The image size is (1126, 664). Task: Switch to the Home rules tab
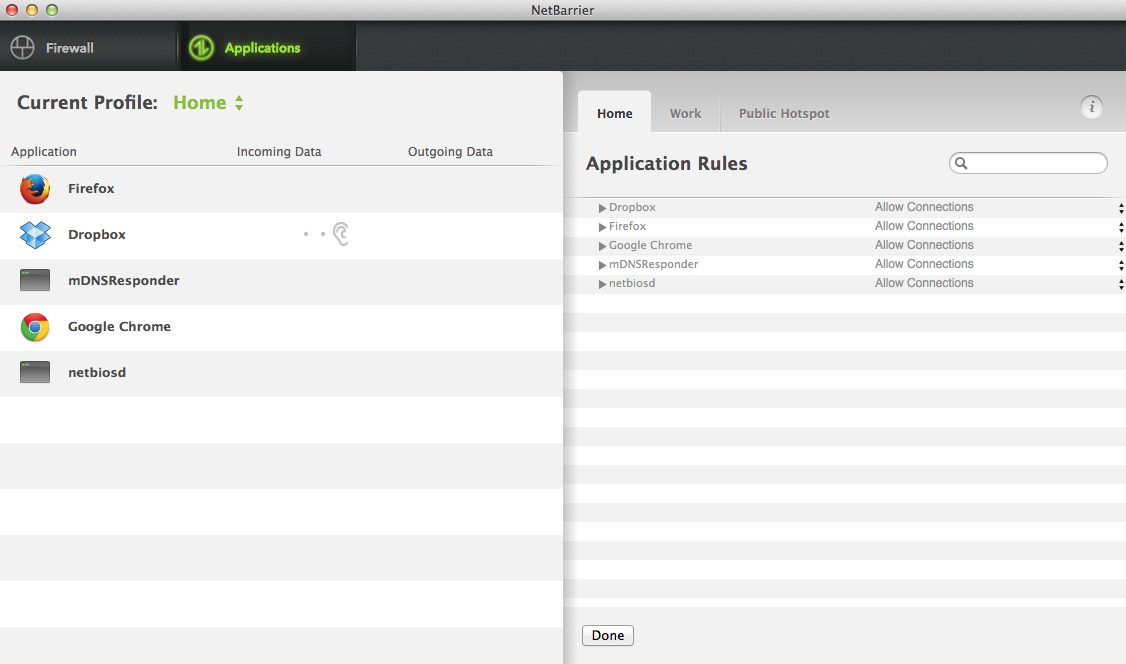point(615,113)
